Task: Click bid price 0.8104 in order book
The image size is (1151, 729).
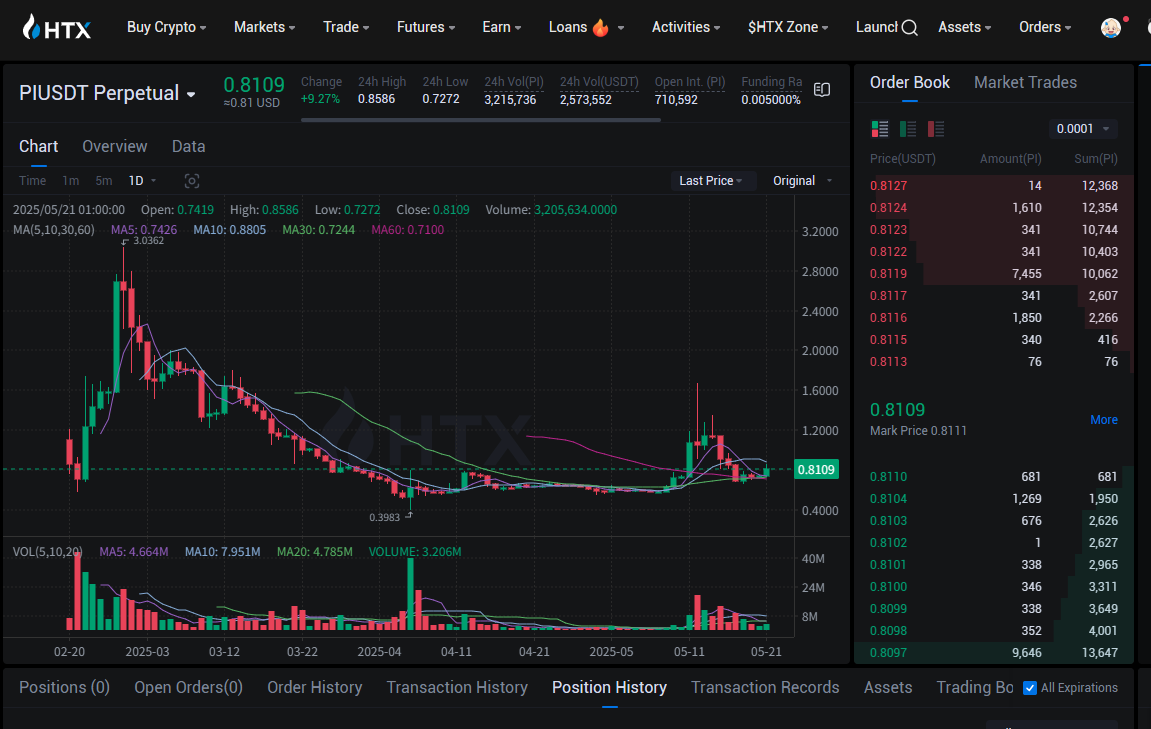Action: click(x=888, y=498)
